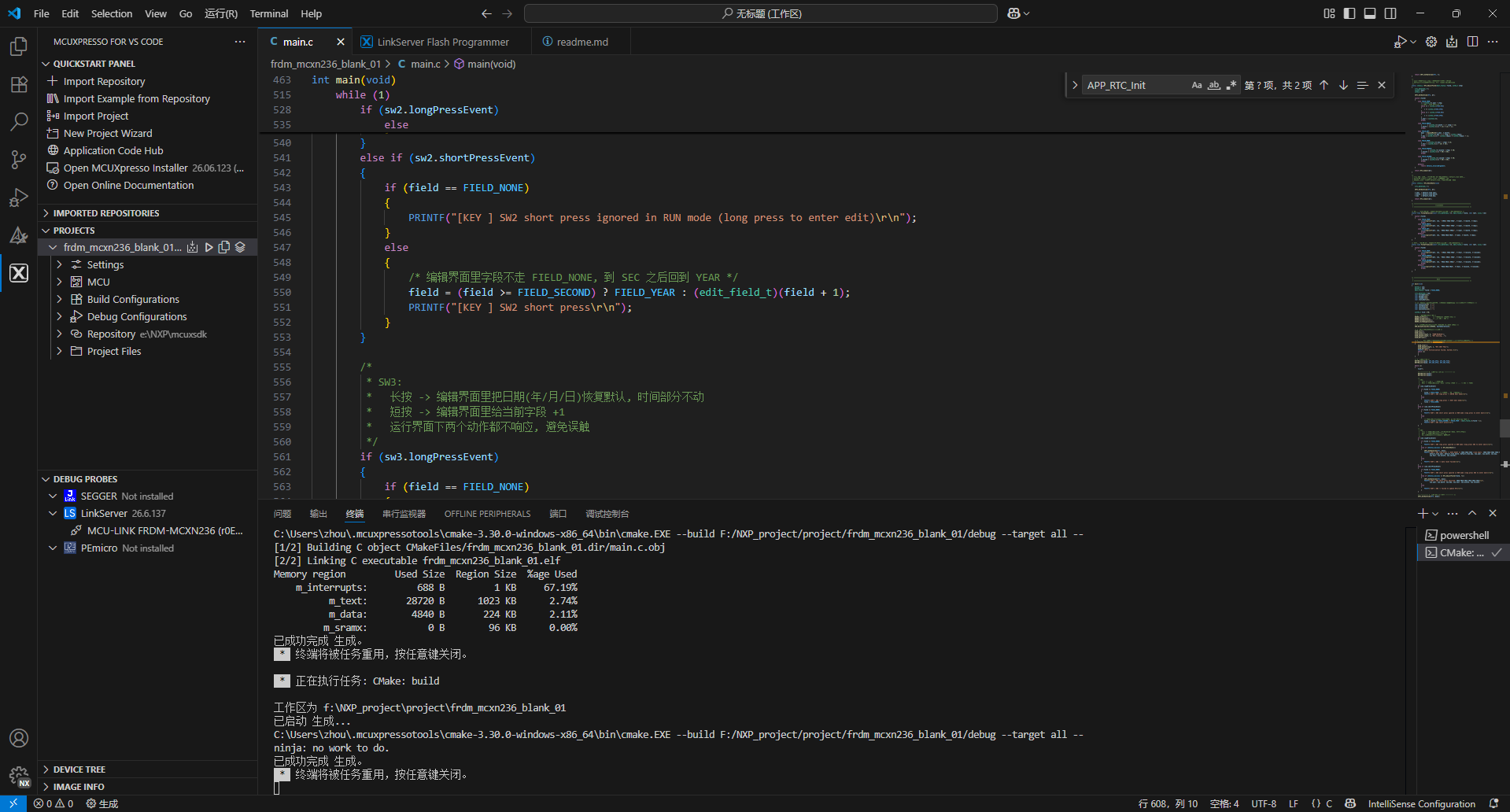The width and height of the screenshot is (1510, 812).
Task: Open the Selection menu
Action: 112,13
